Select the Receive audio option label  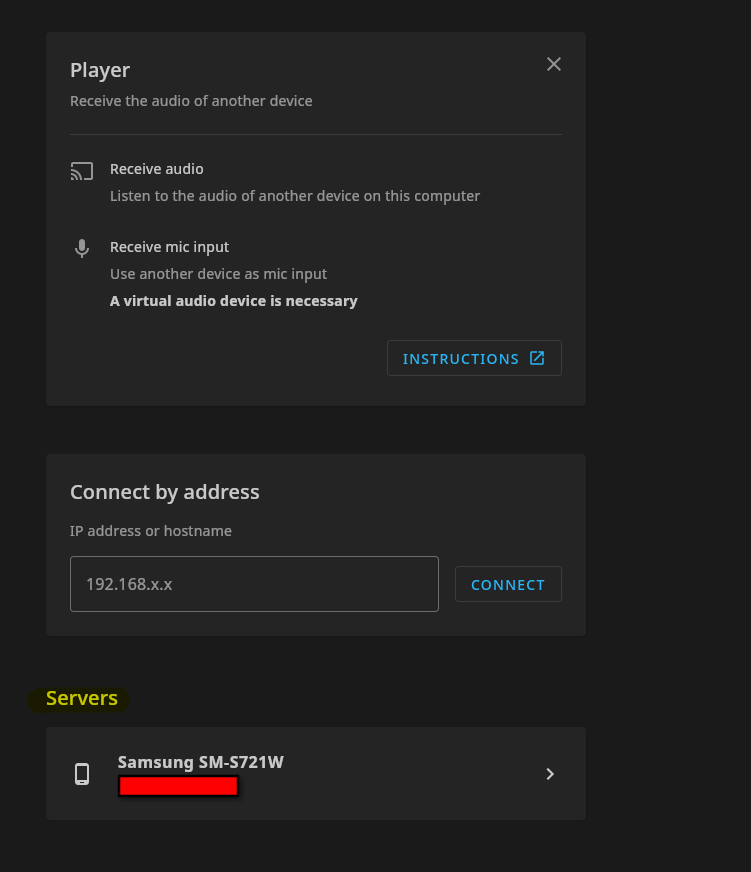[x=157, y=169]
